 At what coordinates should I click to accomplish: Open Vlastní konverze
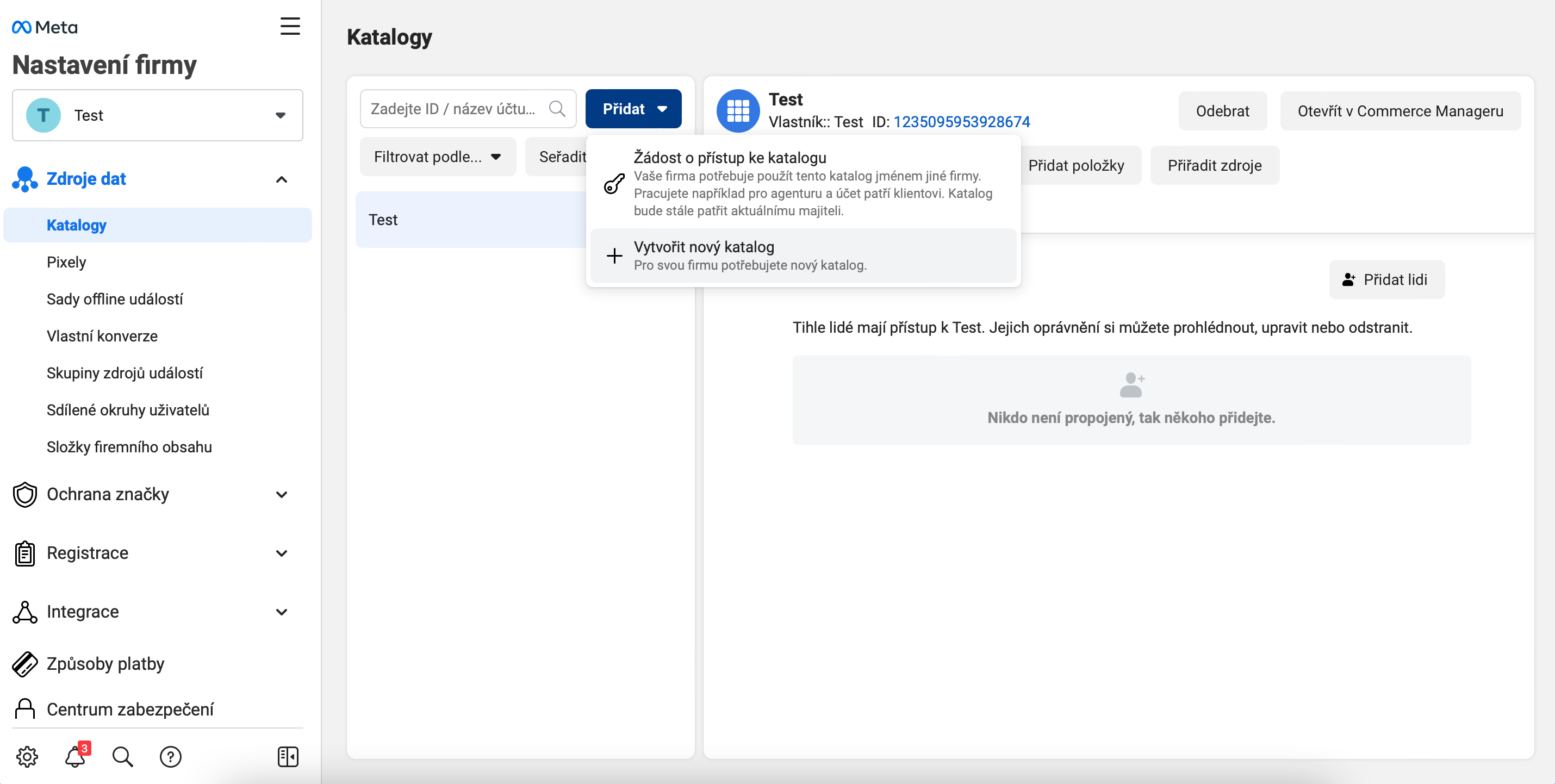point(102,335)
